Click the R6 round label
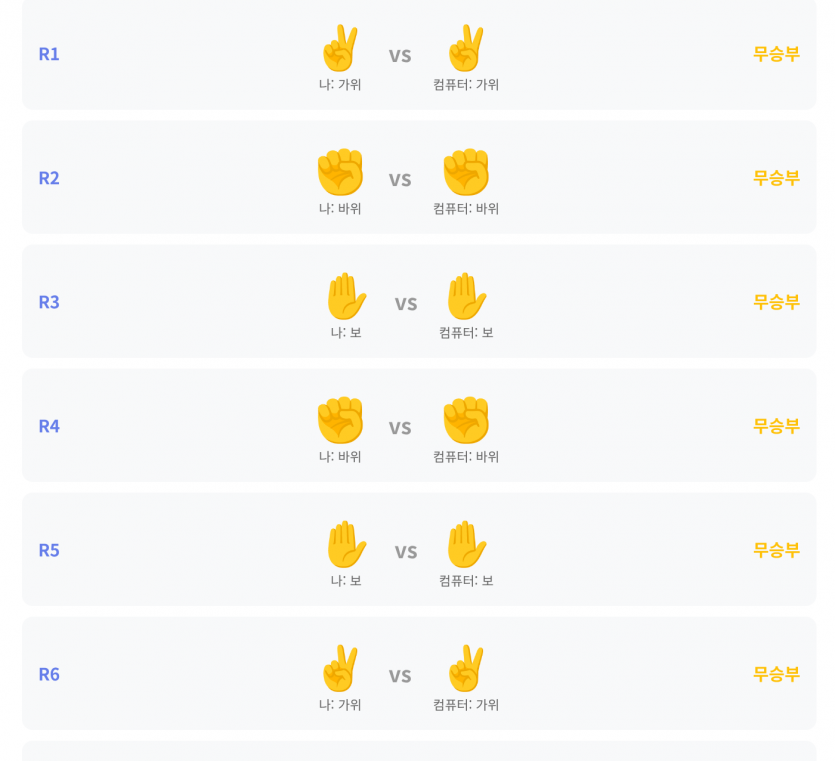 (x=49, y=674)
